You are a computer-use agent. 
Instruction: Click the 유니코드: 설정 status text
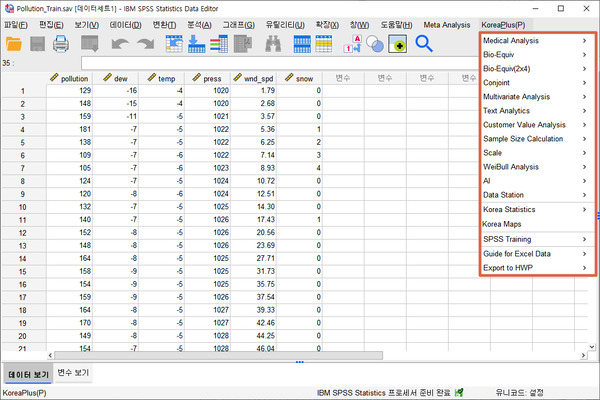(519, 392)
